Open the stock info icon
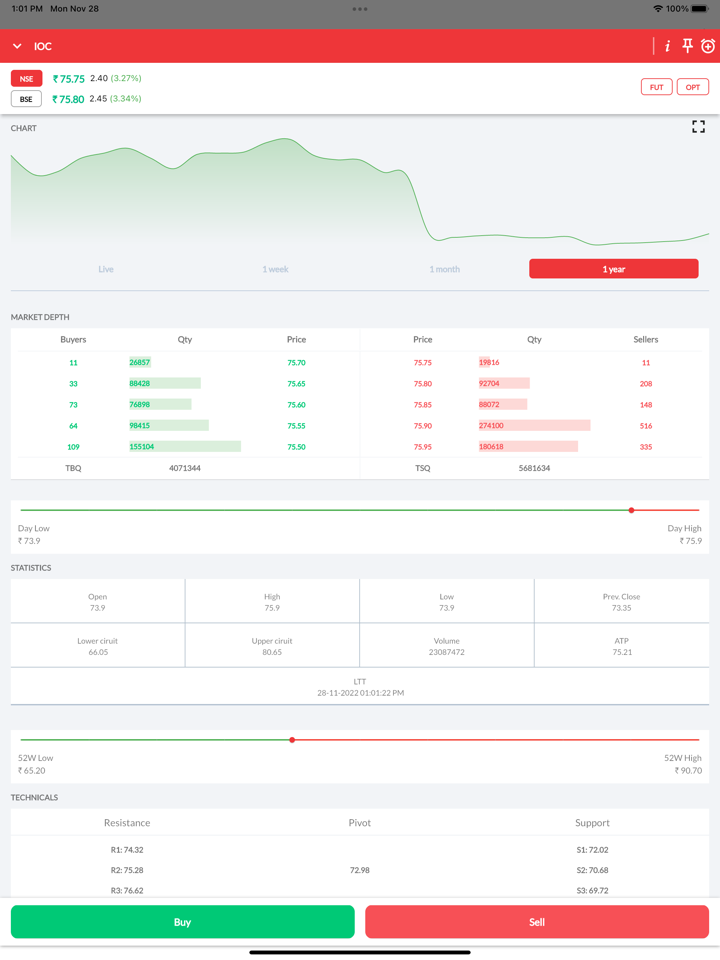 click(x=667, y=46)
